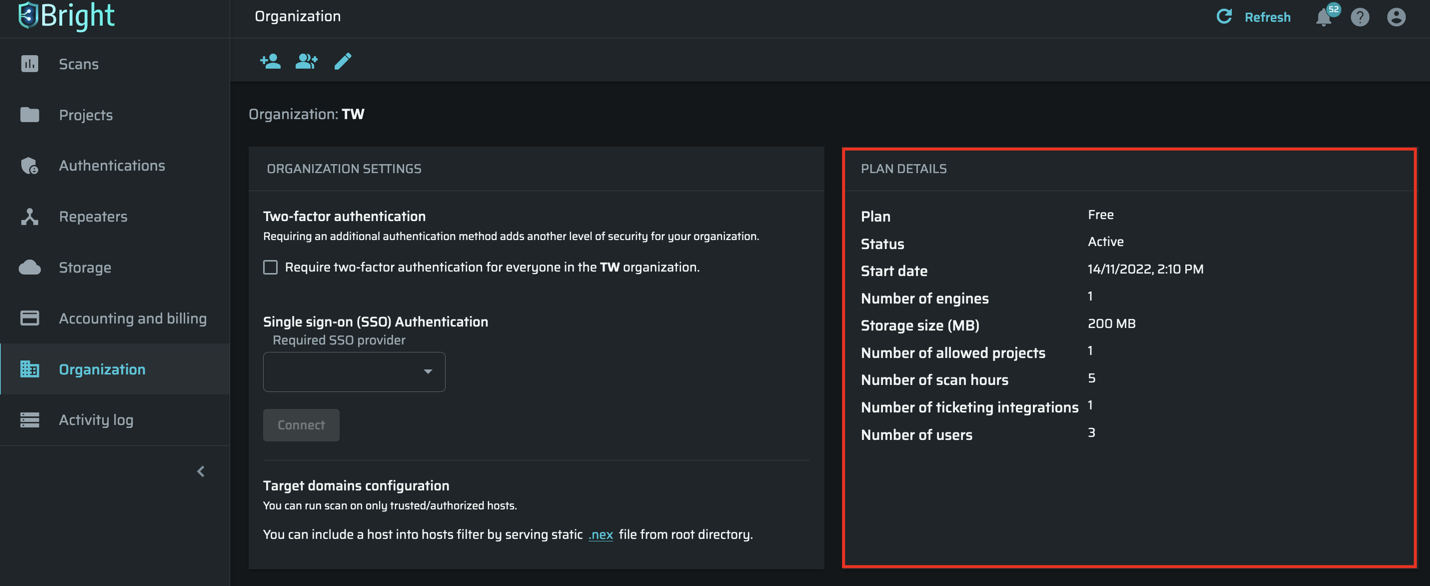The image size is (1430, 586).
Task: Follow the .nex file link
Action: point(600,535)
